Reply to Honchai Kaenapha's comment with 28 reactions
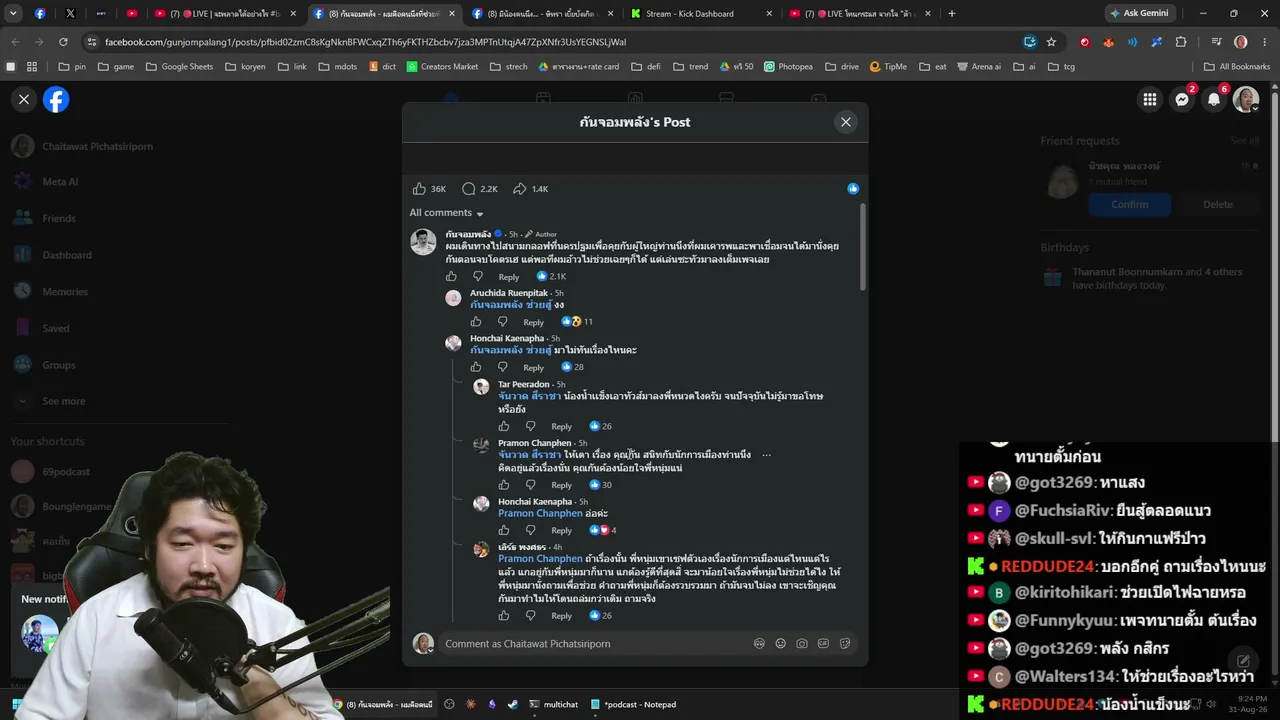Image resolution: width=1280 pixels, height=720 pixels. point(534,367)
